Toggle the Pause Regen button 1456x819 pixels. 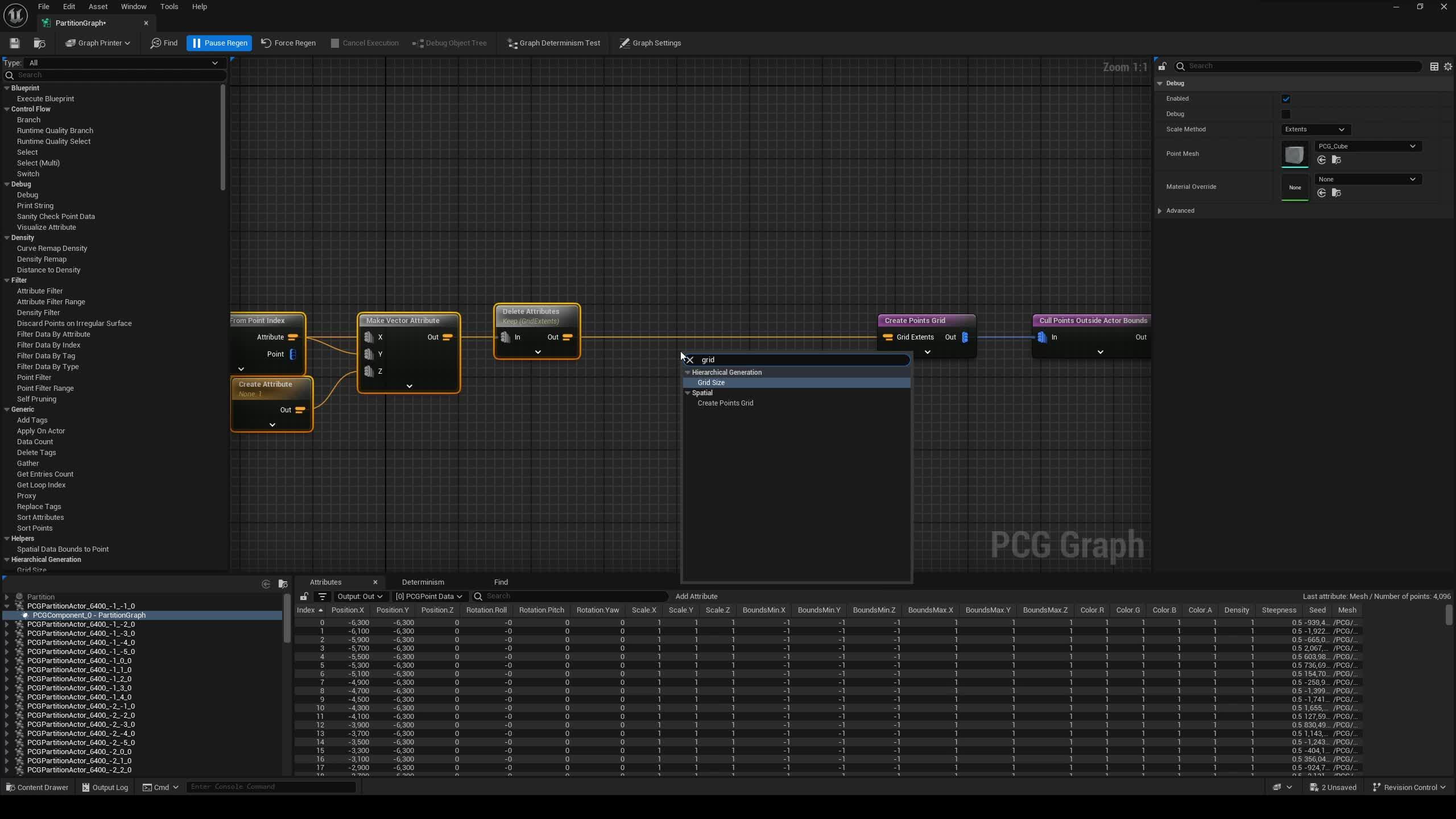pos(220,43)
